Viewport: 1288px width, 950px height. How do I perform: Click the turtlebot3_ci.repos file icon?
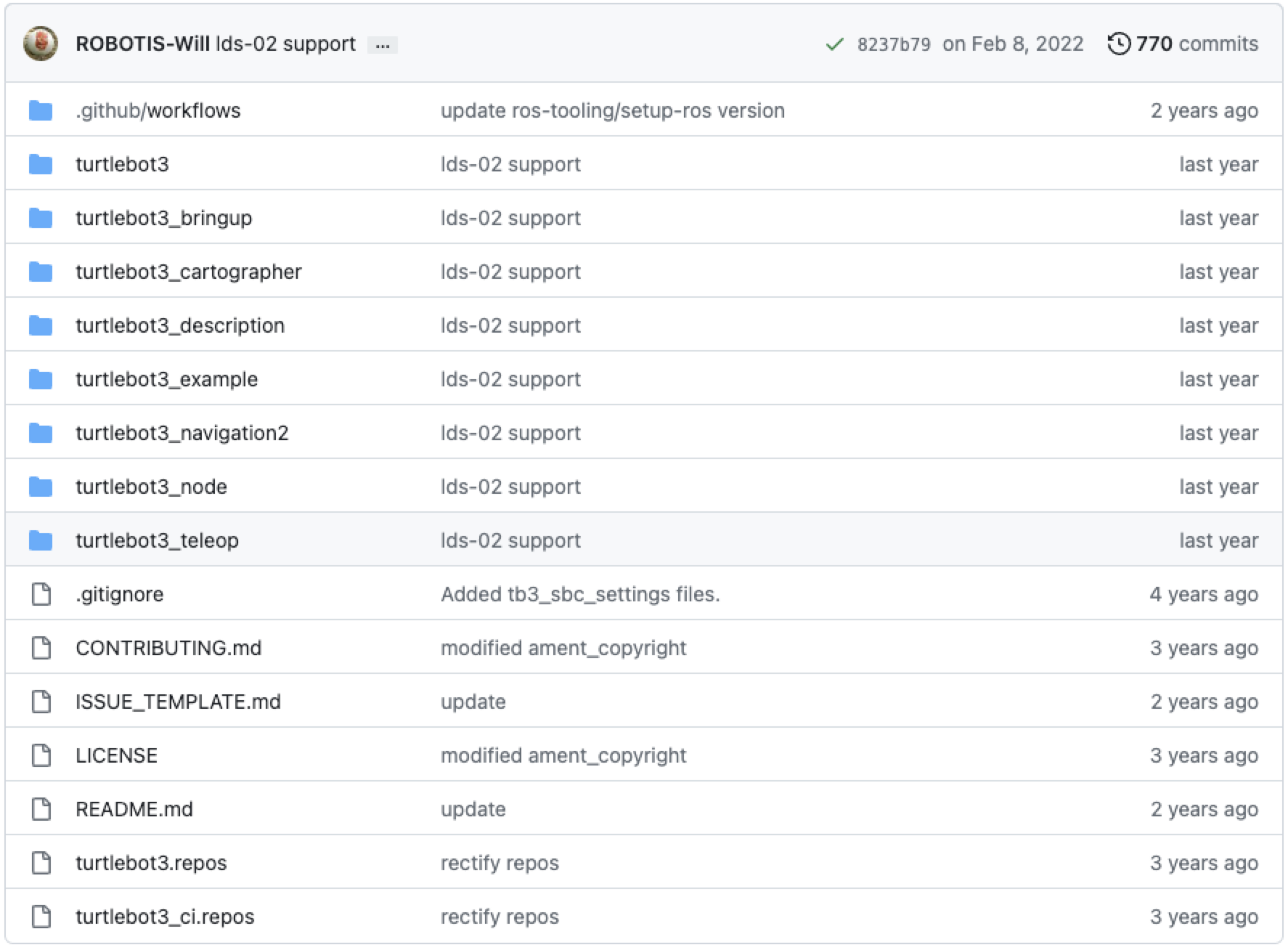click(x=41, y=917)
